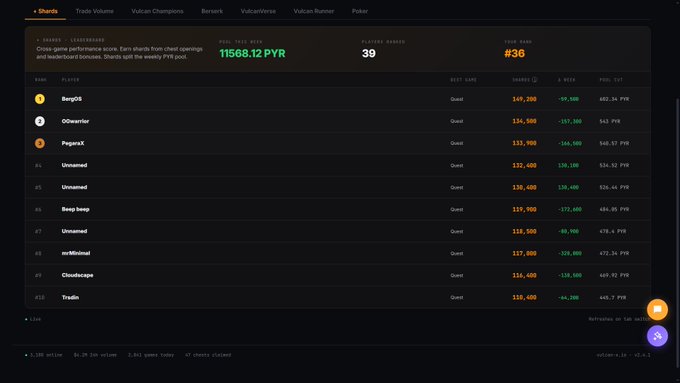Click the 24h volume footer stat
680x383 pixels.
(x=95, y=355)
